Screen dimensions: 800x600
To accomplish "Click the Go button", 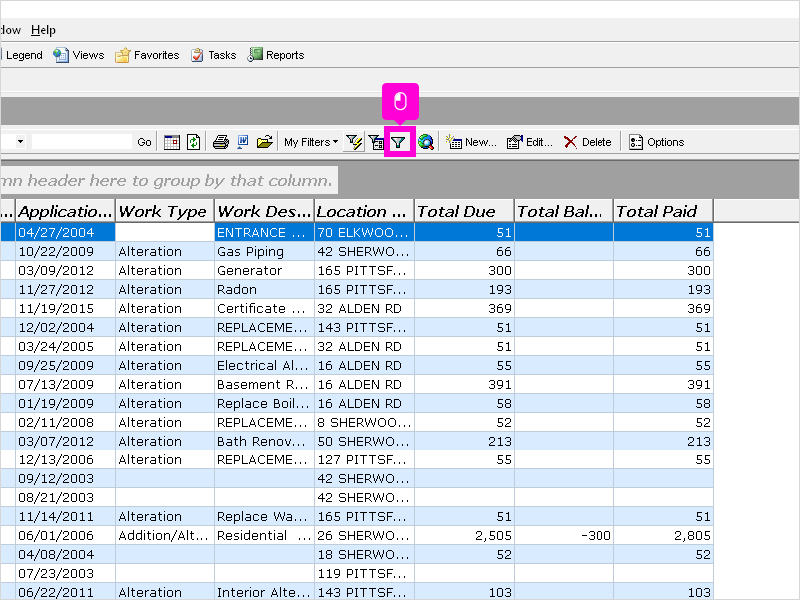I will [144, 142].
